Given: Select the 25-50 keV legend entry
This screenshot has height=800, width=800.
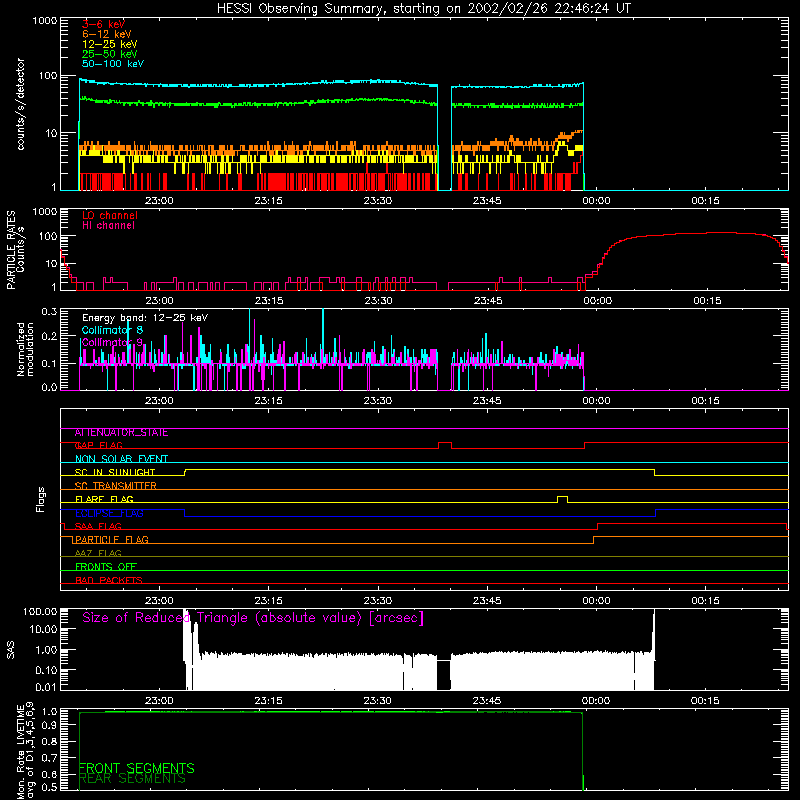Looking at the screenshot, I should click(x=110, y=54).
